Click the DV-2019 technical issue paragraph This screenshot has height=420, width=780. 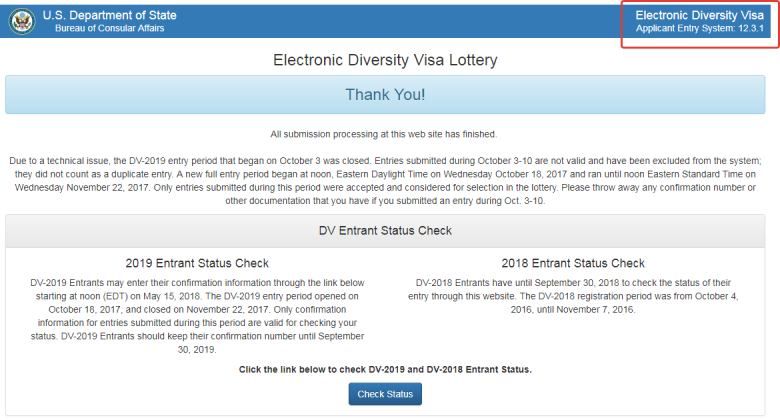(385, 181)
